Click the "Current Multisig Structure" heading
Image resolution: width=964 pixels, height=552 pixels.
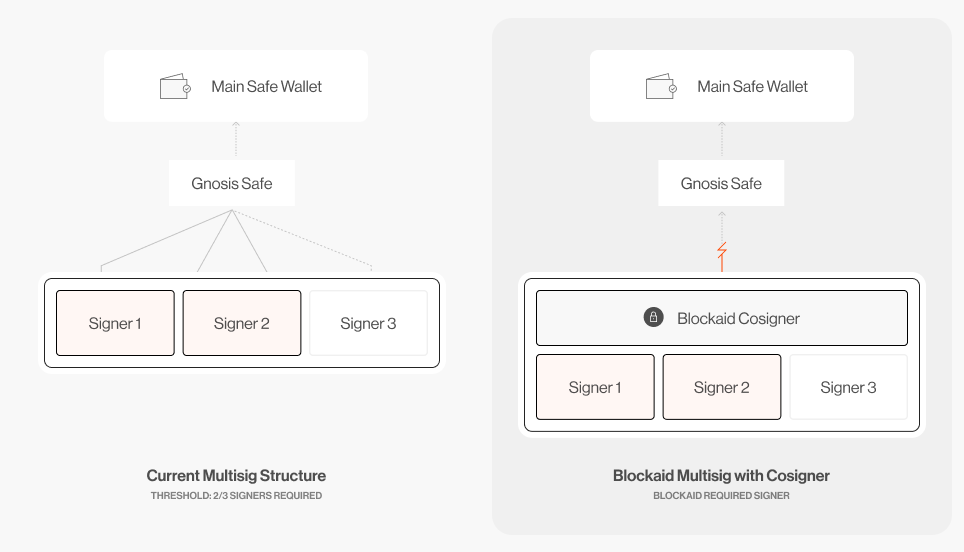[x=236, y=476]
